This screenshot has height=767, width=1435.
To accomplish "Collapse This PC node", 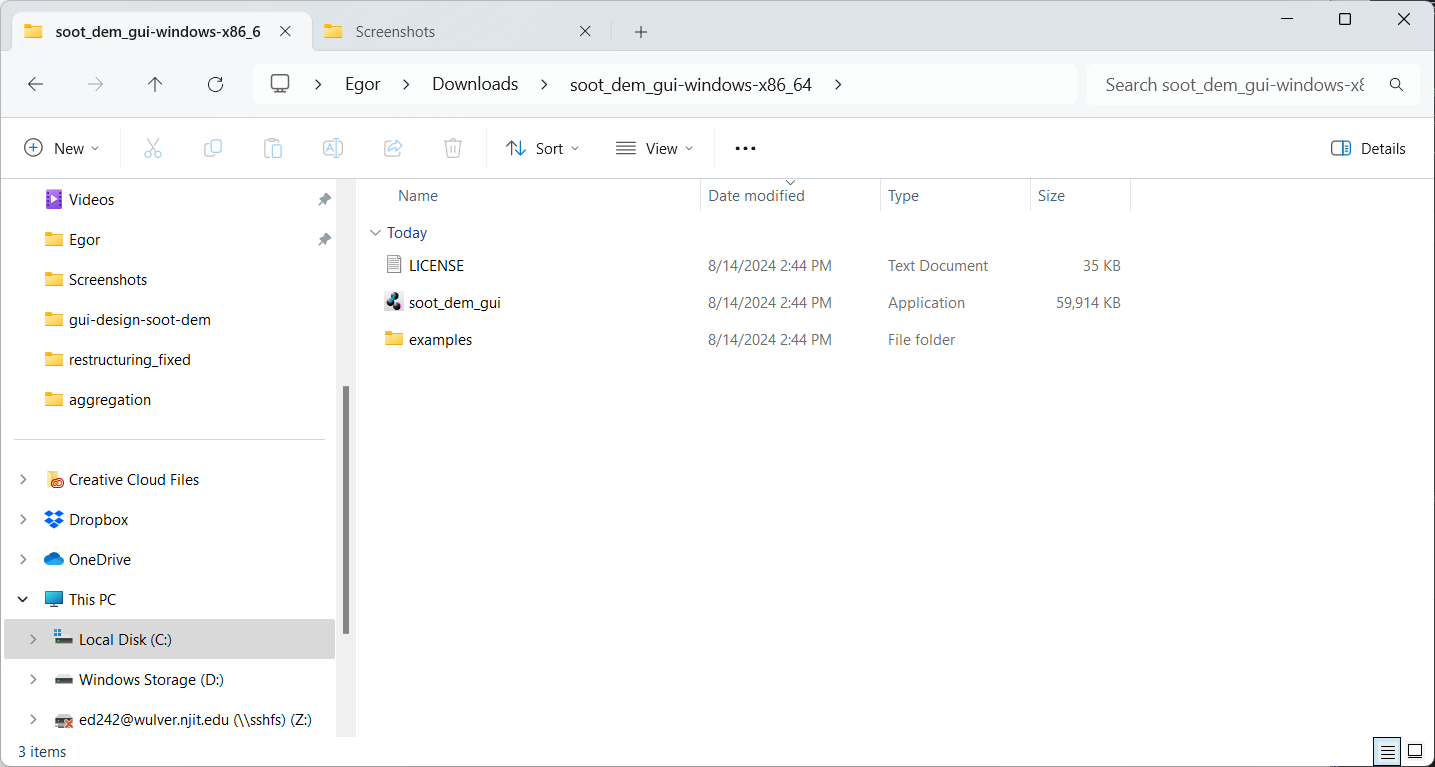I will (23, 599).
